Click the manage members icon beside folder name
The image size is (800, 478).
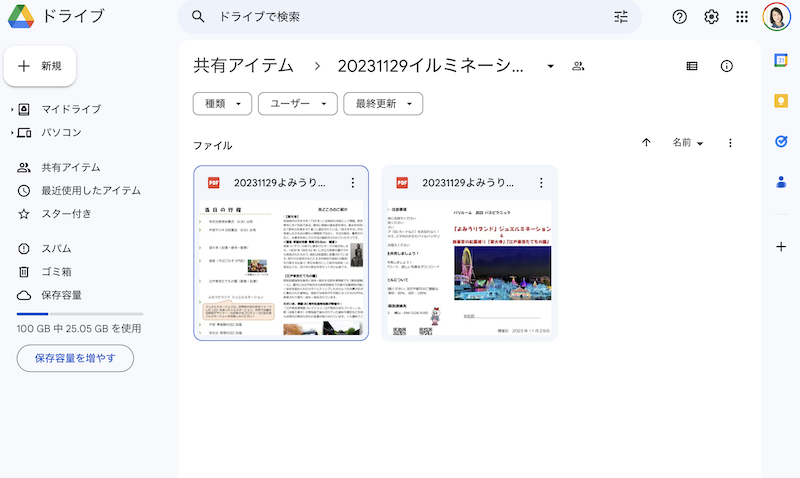coord(578,66)
